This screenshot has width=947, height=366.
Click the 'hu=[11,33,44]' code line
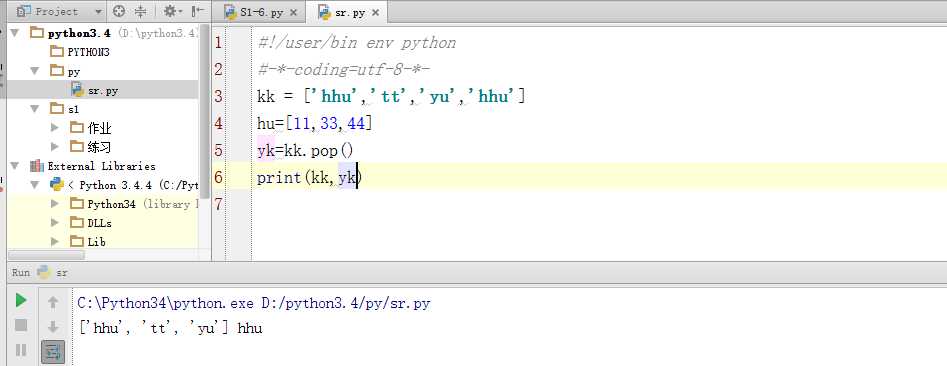[315, 123]
